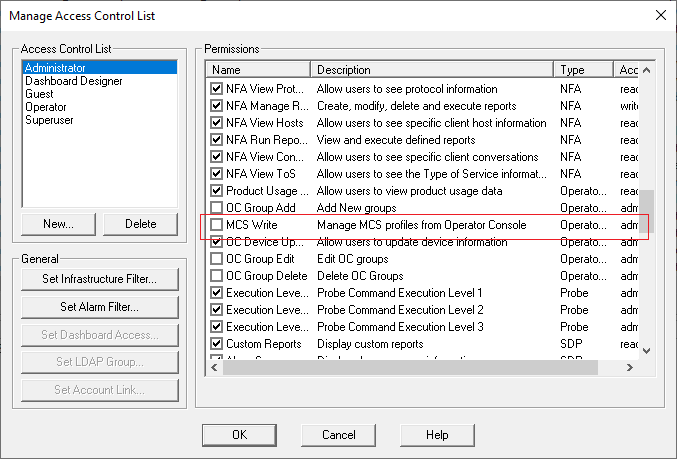Click the New... button
Image resolution: width=677 pixels, height=459 pixels.
click(59, 224)
